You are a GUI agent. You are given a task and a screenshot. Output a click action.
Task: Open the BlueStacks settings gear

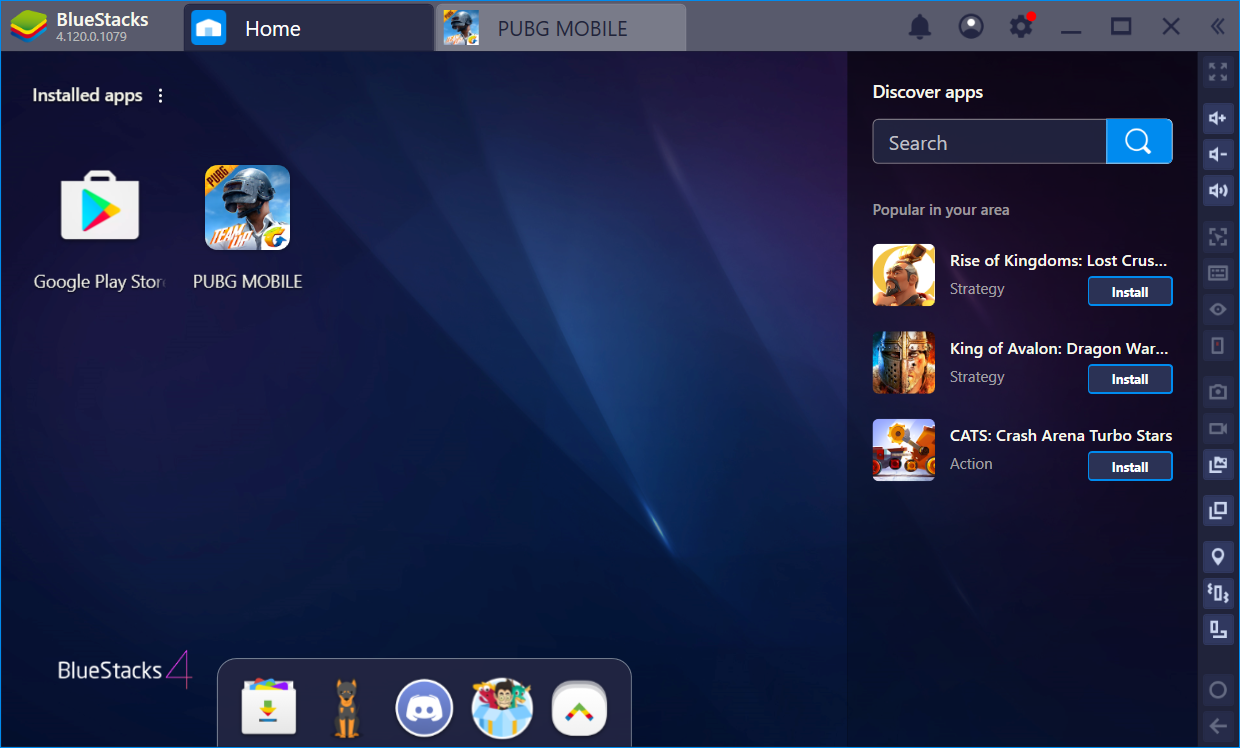tap(1021, 26)
